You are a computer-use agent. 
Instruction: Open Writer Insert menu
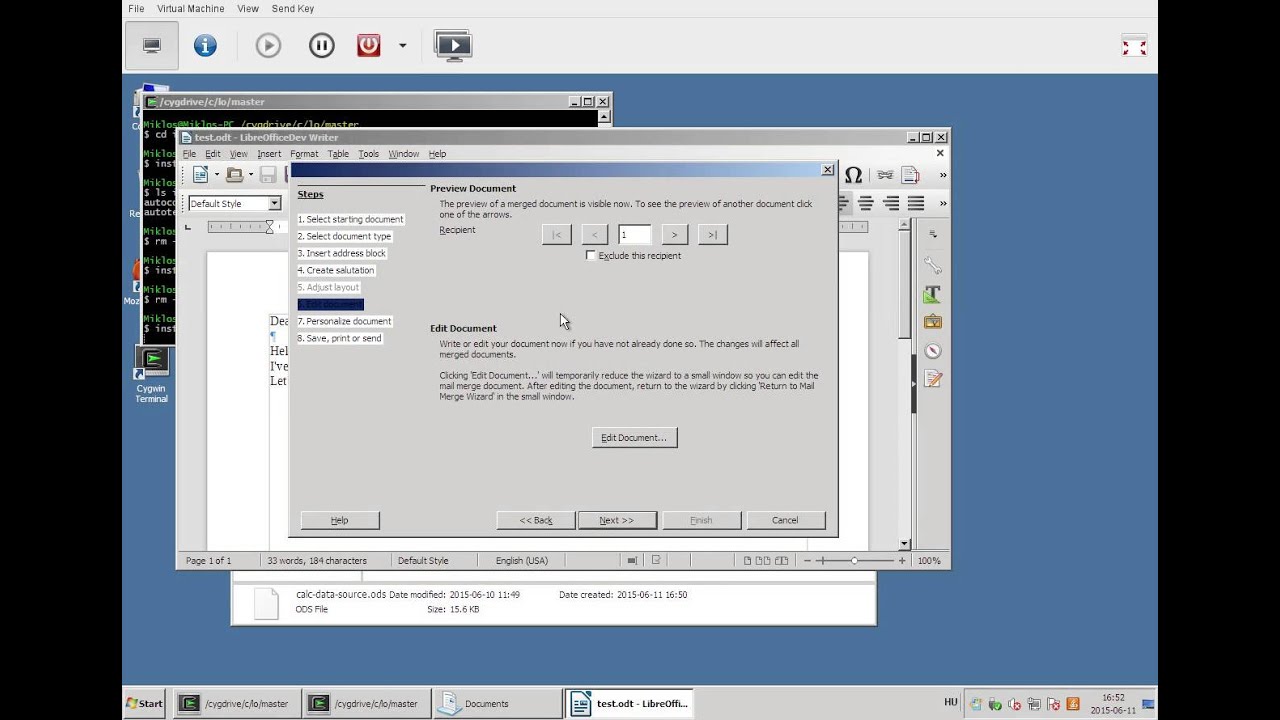(269, 154)
